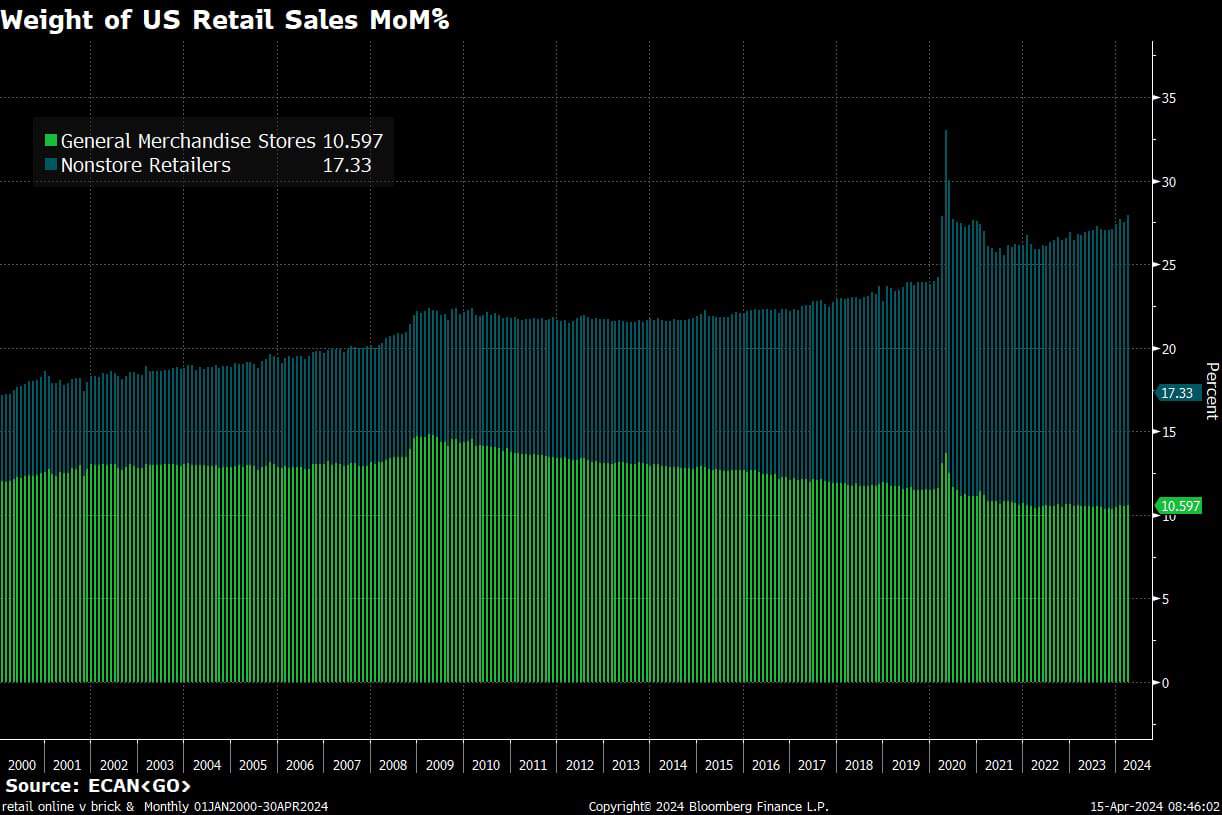The image size is (1222, 815).
Task: Click the teal Nonstore Retailers legend swatch
Action: point(51,165)
